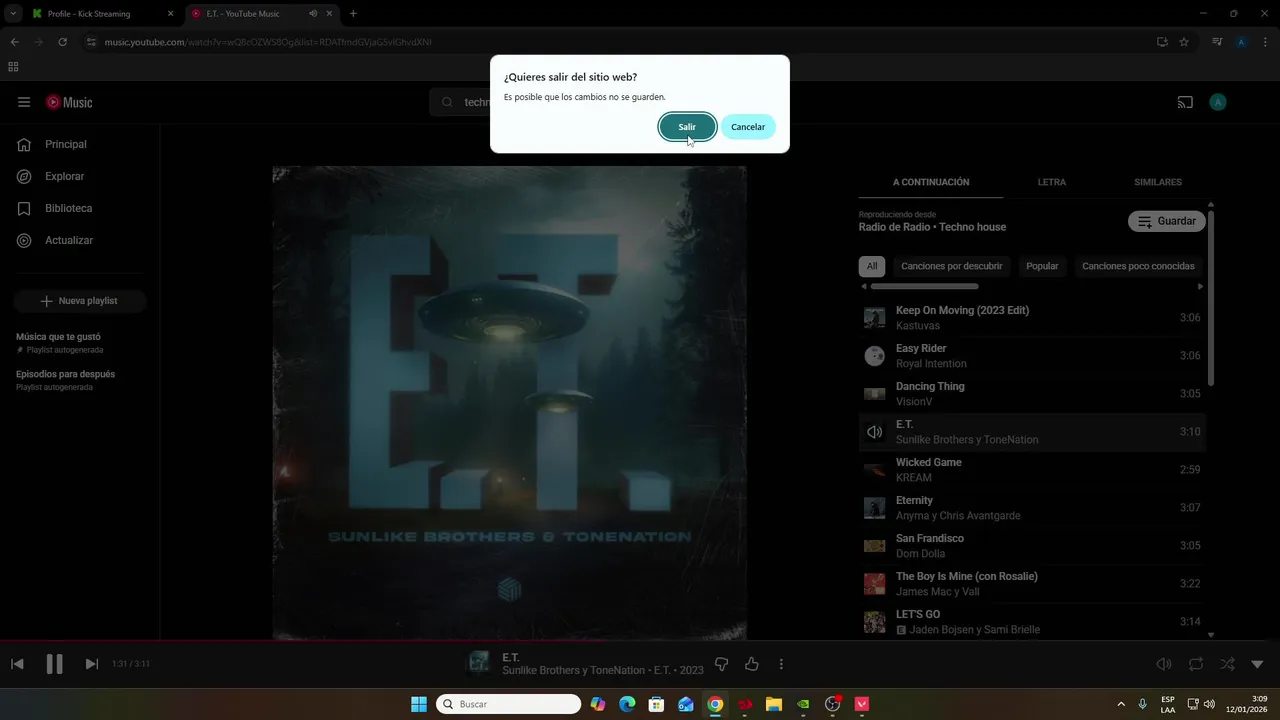1280x720 pixels.
Task: Play The Boy Is Mine (con Rosalie)
Action: (x=1032, y=584)
